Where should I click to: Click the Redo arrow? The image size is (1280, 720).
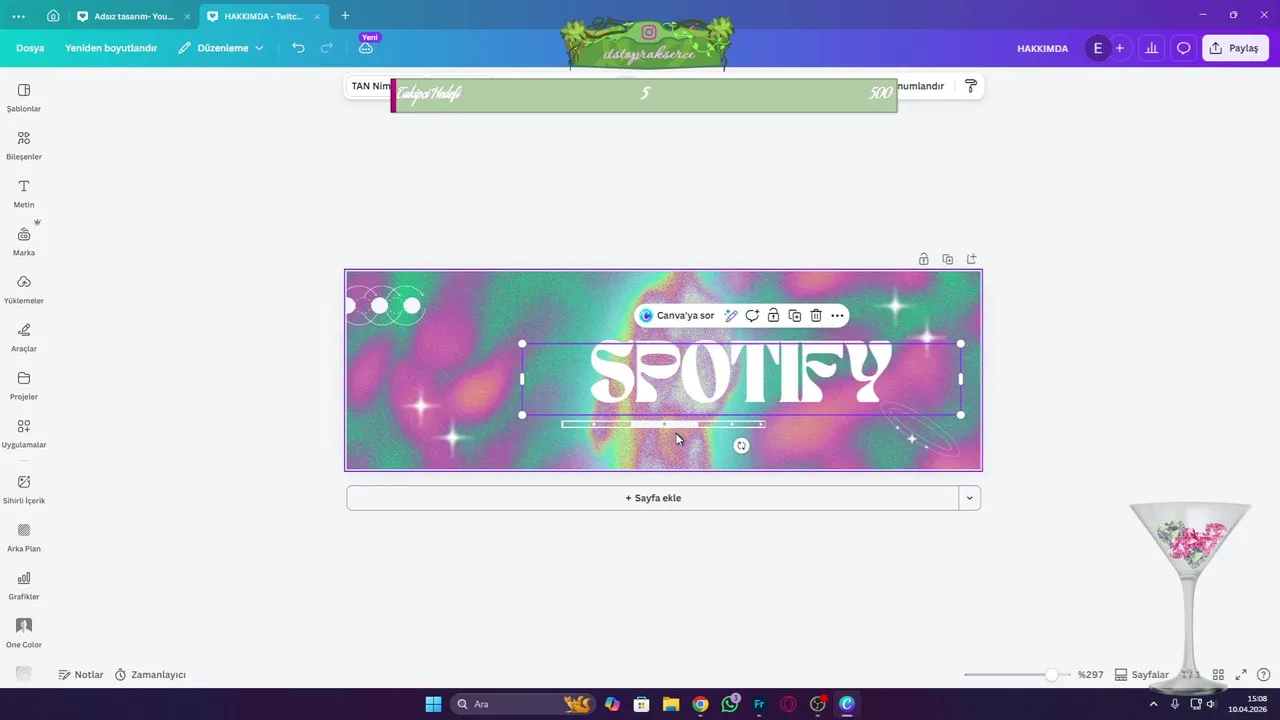[x=327, y=48]
